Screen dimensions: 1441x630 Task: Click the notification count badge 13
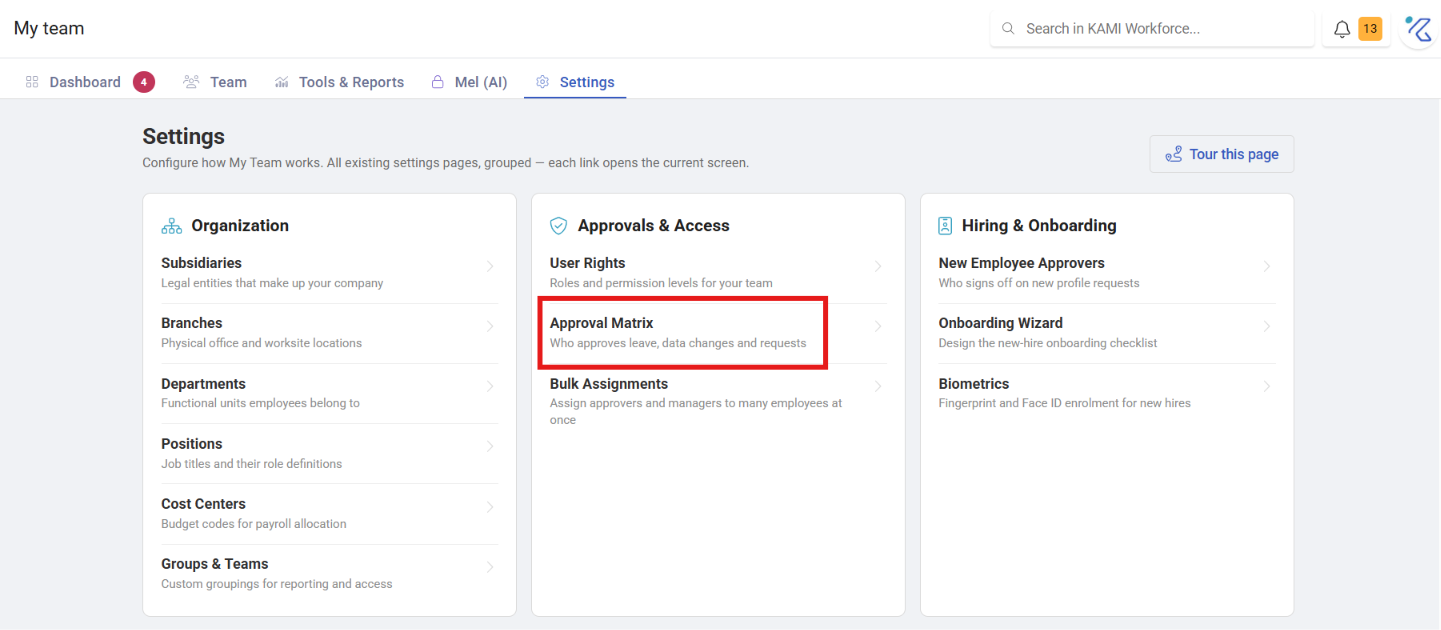[1370, 29]
